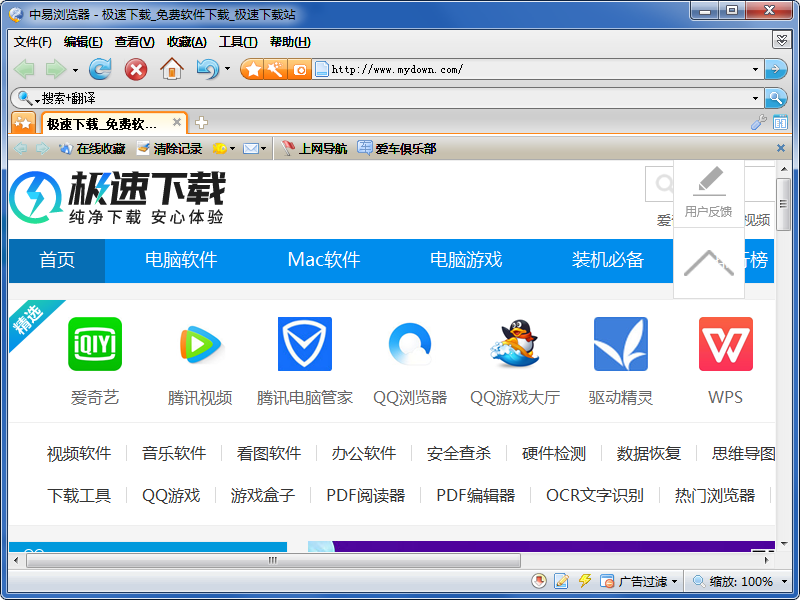Expand the address bar URL dropdown

tap(755, 70)
